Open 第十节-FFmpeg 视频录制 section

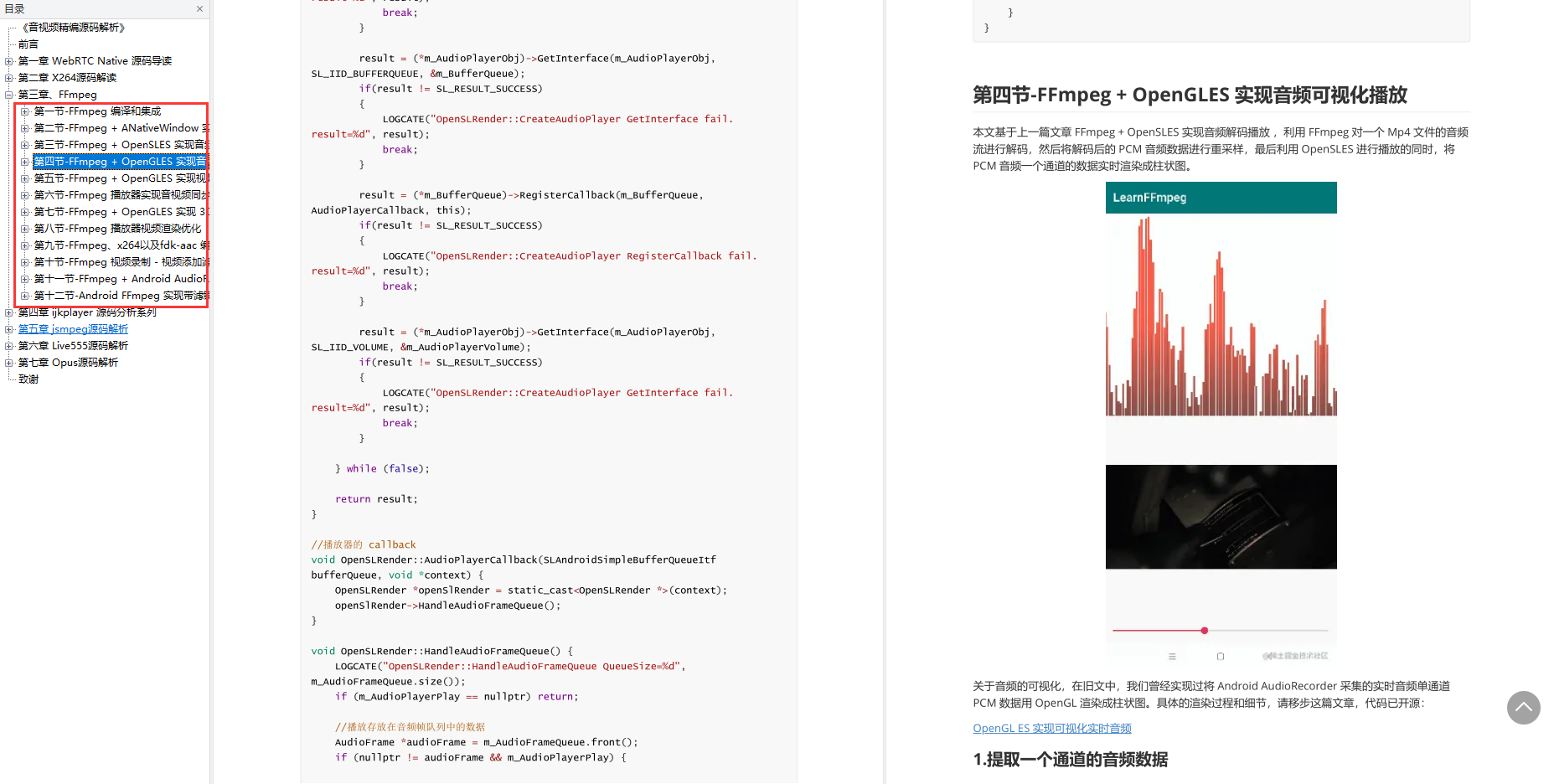tap(121, 262)
